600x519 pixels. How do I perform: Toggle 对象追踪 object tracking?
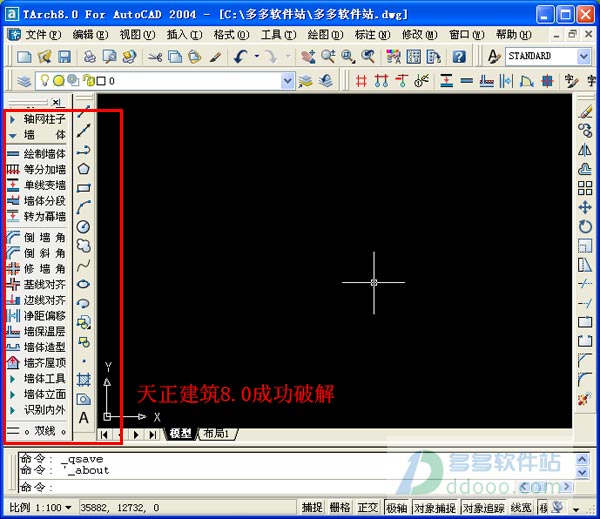483,508
